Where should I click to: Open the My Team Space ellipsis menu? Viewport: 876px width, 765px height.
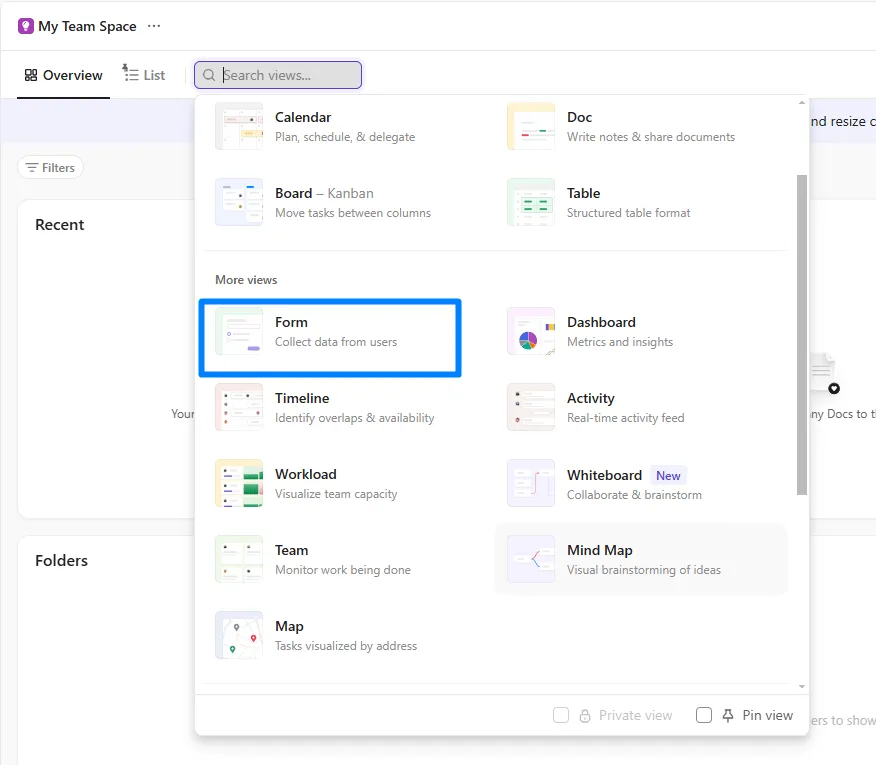click(x=154, y=26)
